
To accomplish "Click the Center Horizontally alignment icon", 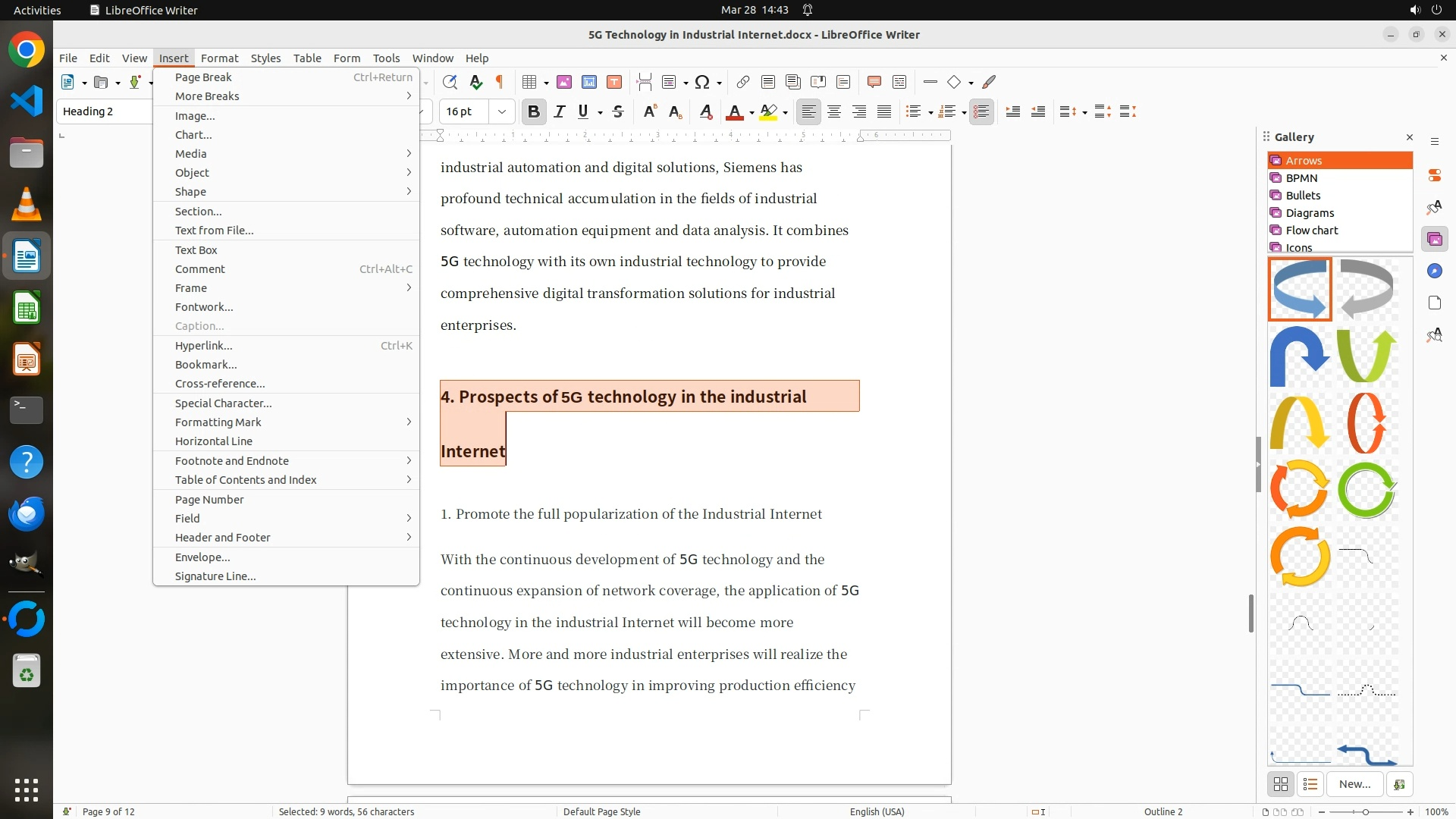I will (834, 111).
